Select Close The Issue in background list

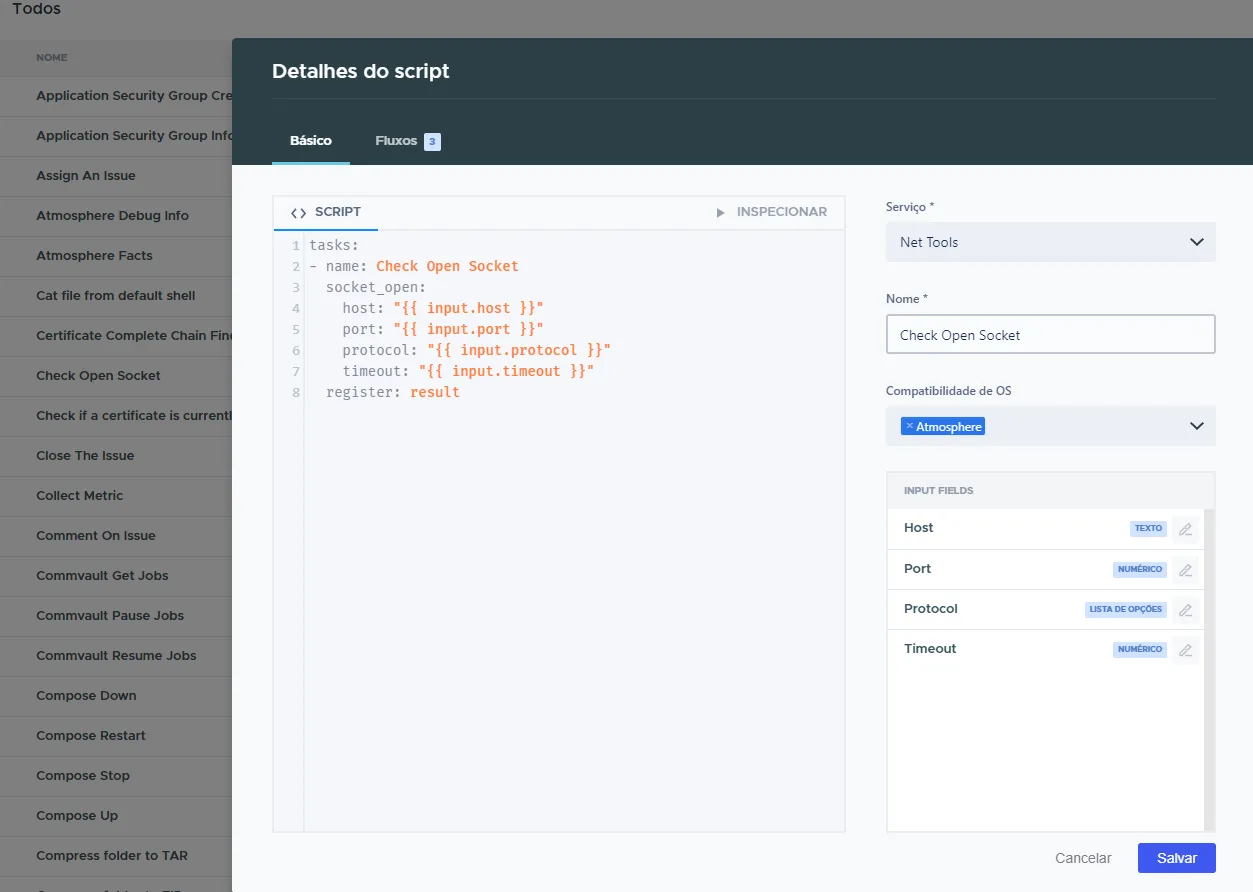click(116, 456)
